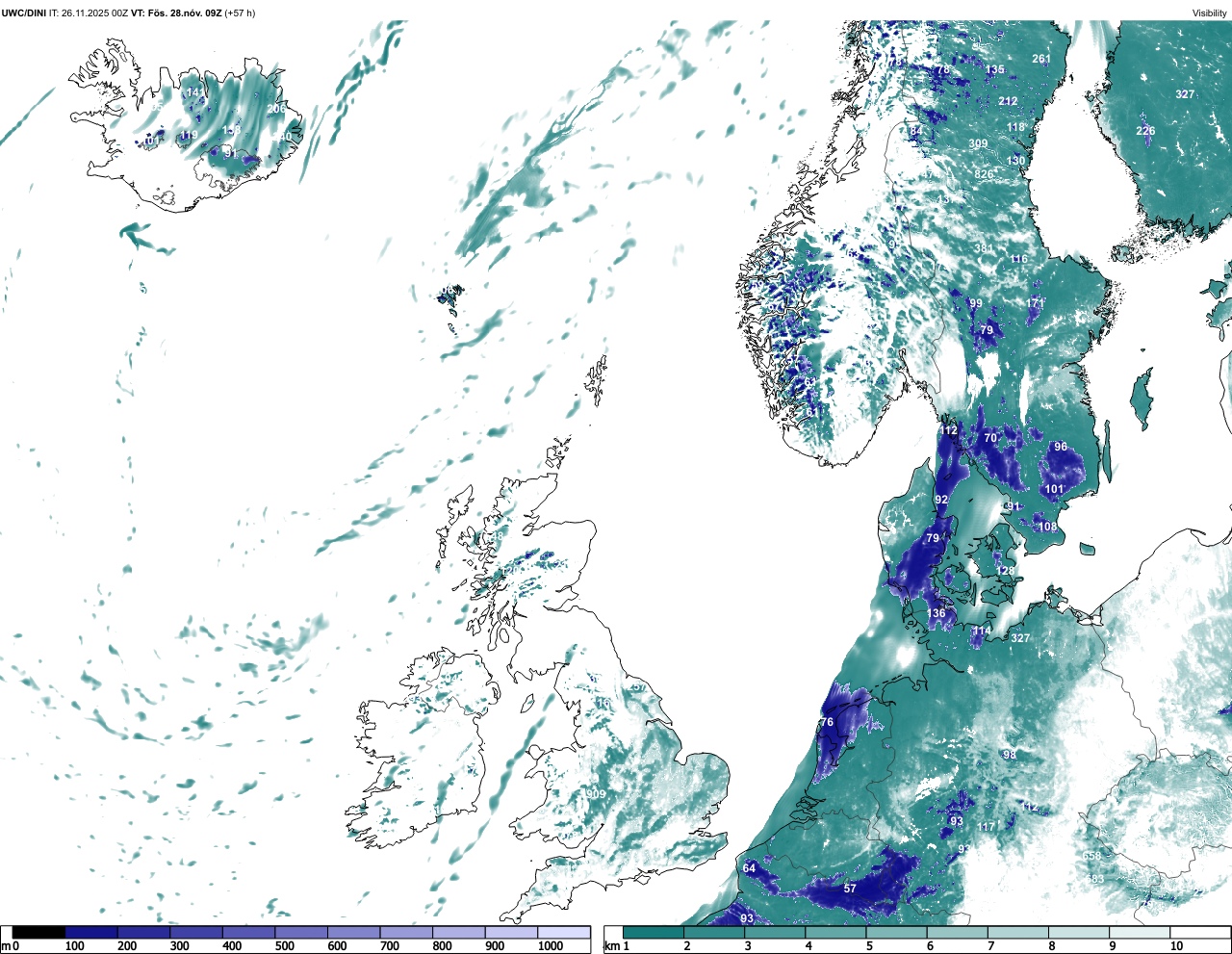Click the "226" value over Finland
This screenshot has width=1232, height=954.
[1145, 131]
